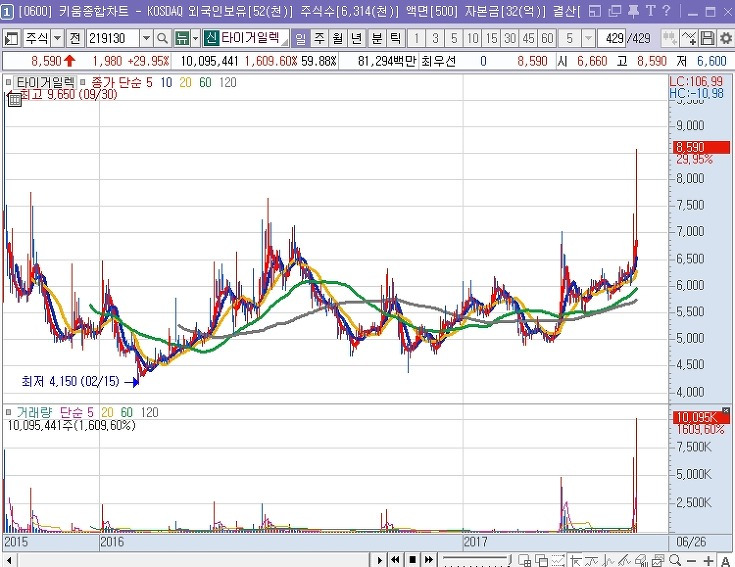Screen dimensions: 735x567
Task: Expand the dropdown next to the 뉴 icon
Action: click(x=195, y=38)
